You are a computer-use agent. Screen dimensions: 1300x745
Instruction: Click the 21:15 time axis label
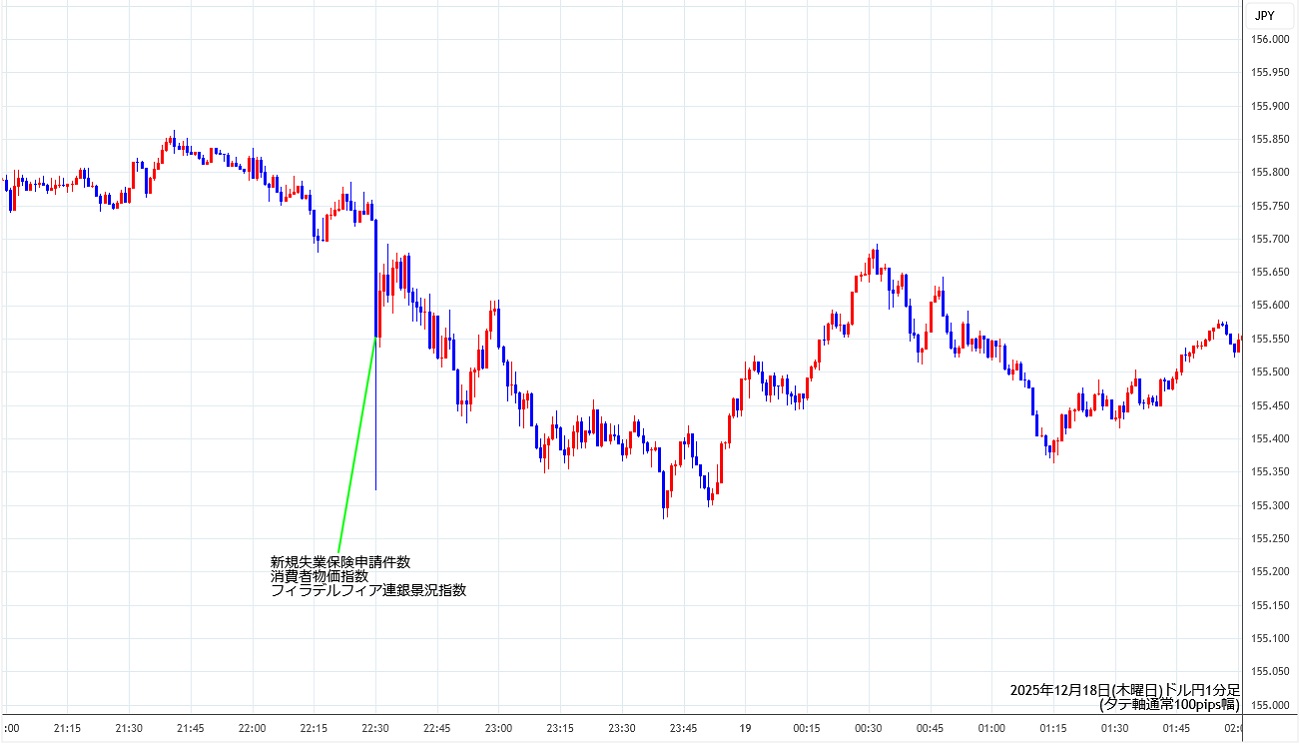pos(67,728)
